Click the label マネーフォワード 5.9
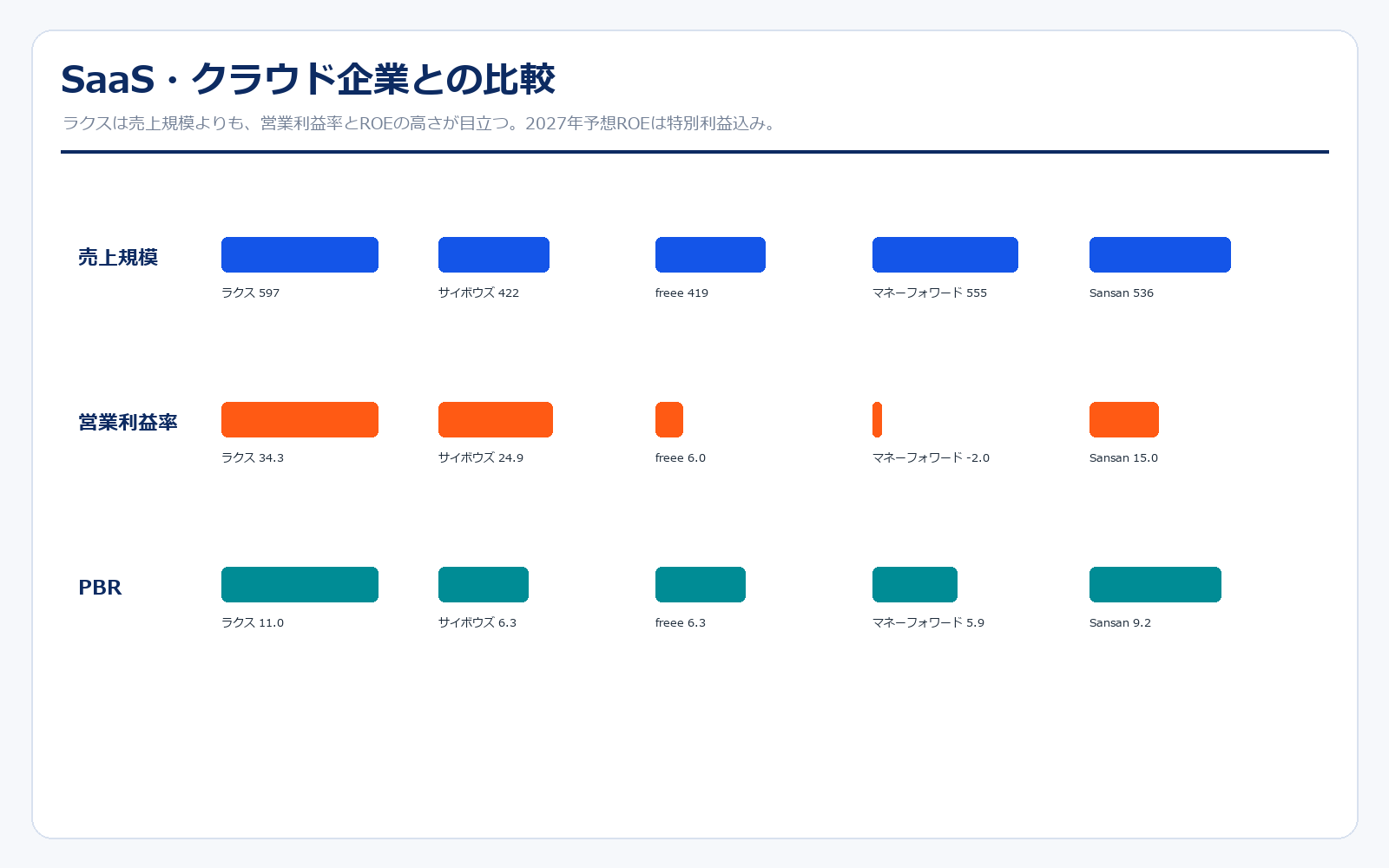 pyautogui.click(x=928, y=622)
